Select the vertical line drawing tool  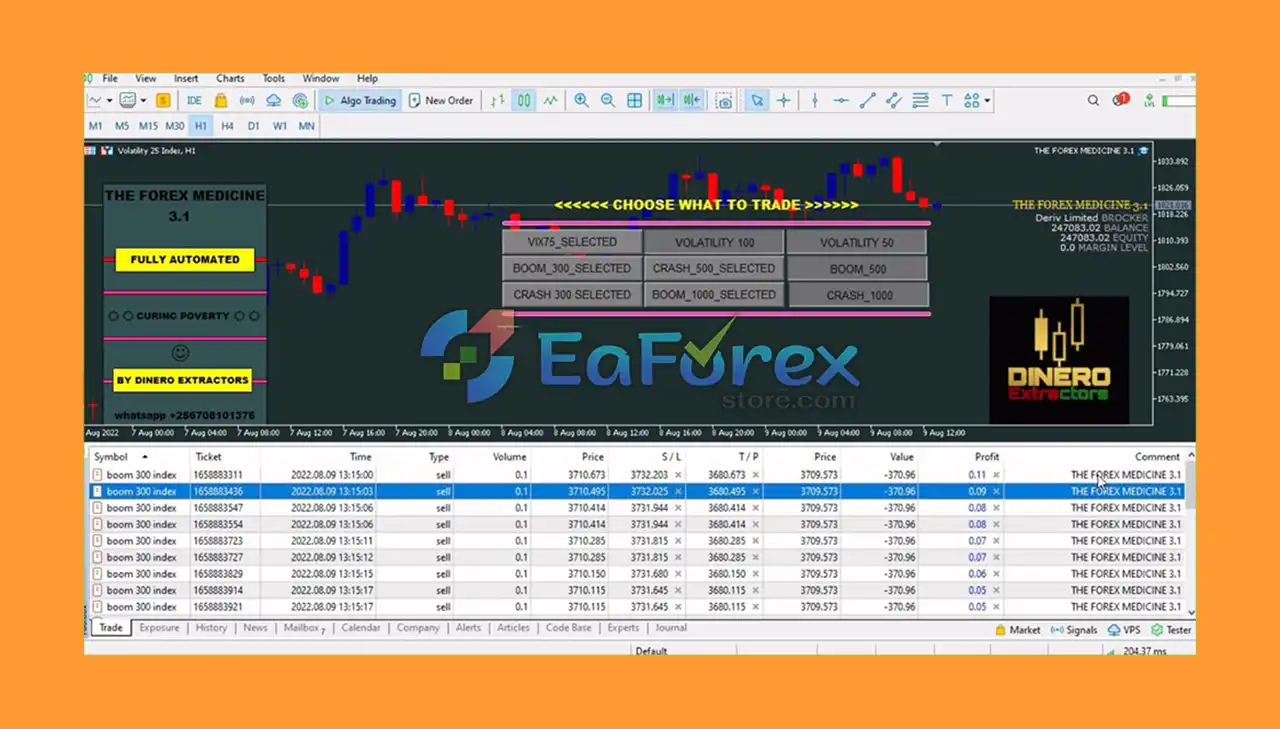815,100
